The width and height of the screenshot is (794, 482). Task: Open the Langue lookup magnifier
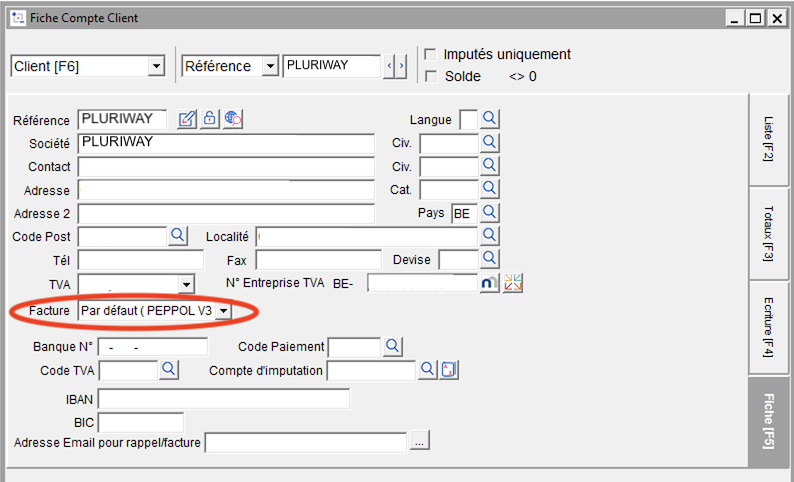pos(490,119)
